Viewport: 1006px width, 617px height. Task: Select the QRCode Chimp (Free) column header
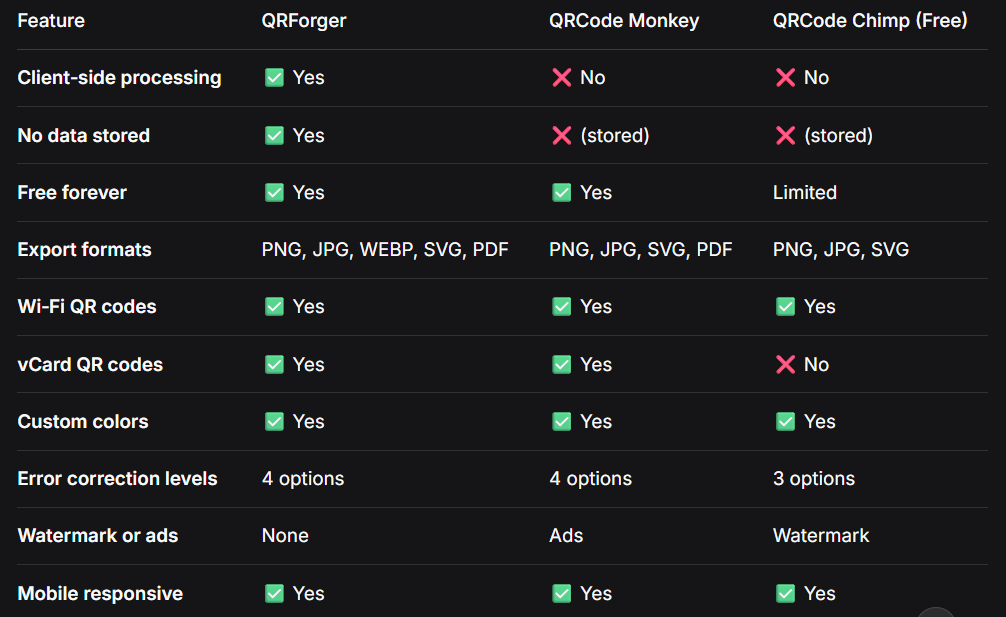pos(870,21)
